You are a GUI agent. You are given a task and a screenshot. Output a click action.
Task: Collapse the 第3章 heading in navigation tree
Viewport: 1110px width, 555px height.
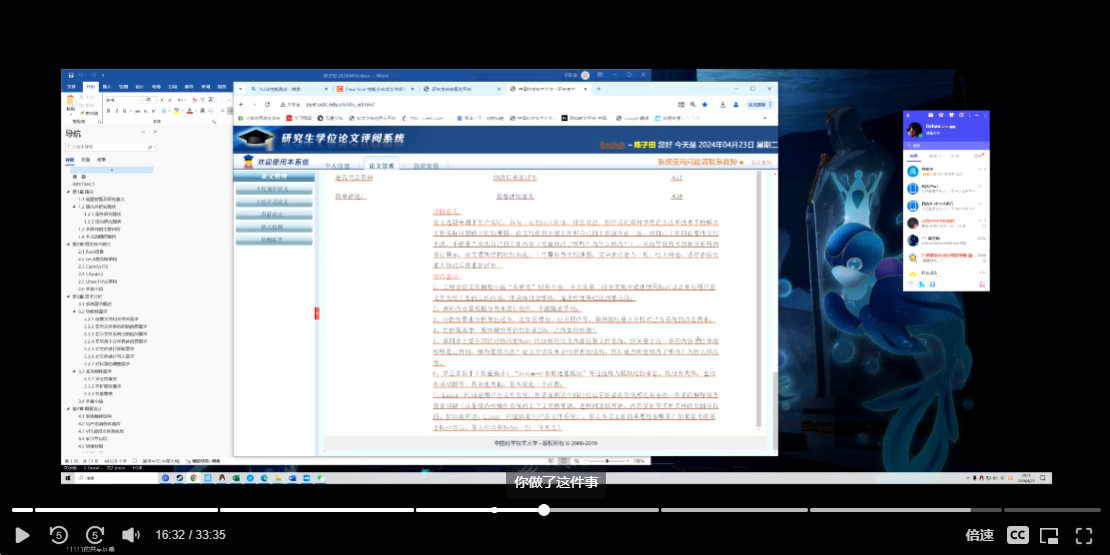69,296
